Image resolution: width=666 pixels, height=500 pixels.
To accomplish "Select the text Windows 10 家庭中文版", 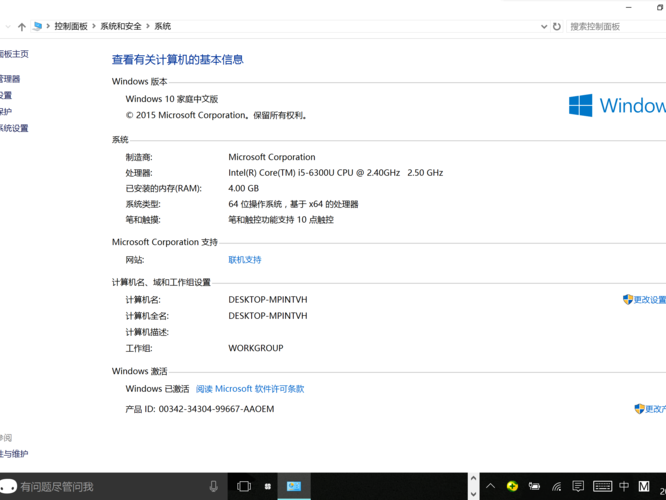I will pyautogui.click(x=172, y=99).
